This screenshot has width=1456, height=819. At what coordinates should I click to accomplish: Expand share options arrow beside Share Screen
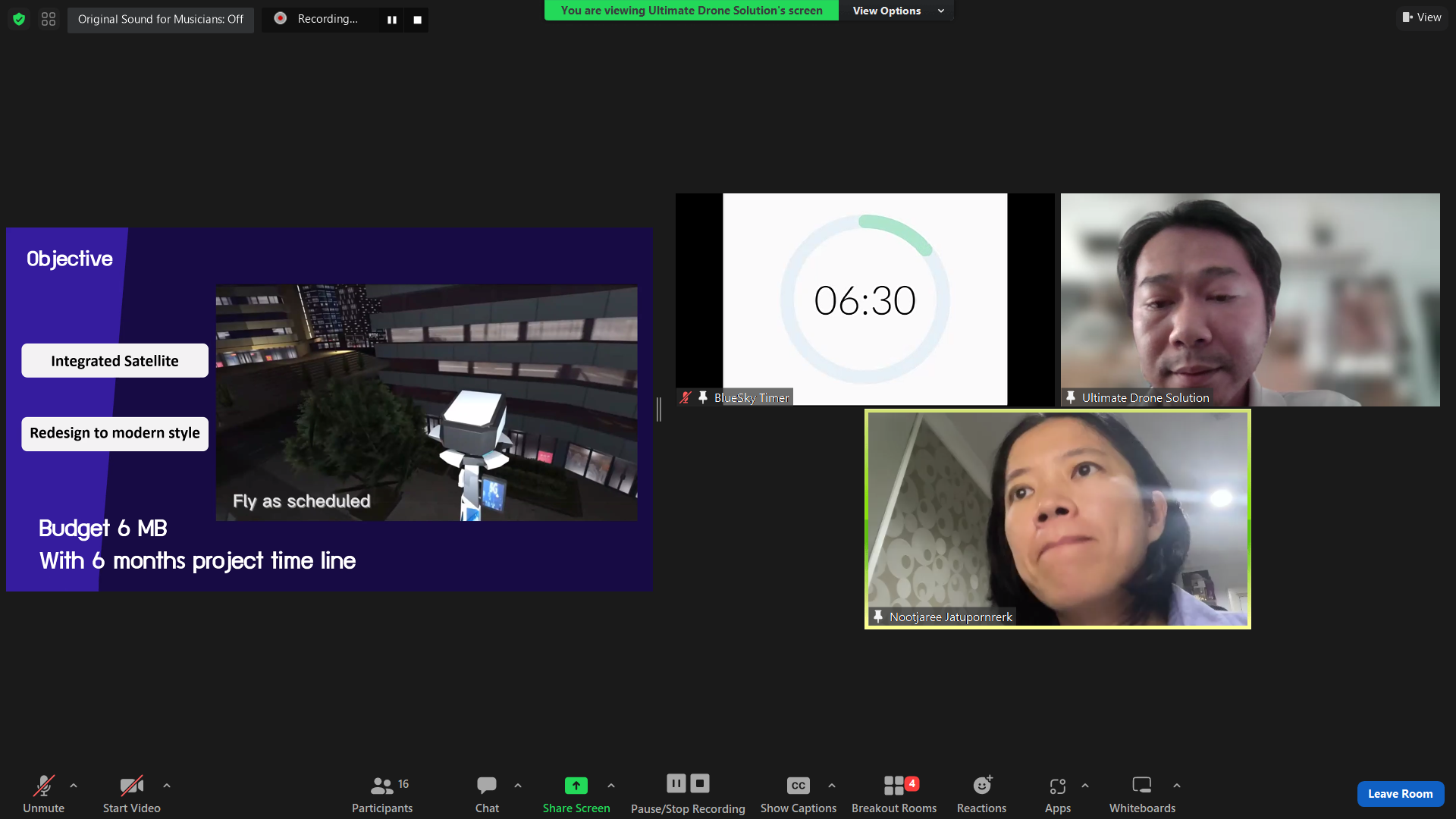[x=611, y=786]
